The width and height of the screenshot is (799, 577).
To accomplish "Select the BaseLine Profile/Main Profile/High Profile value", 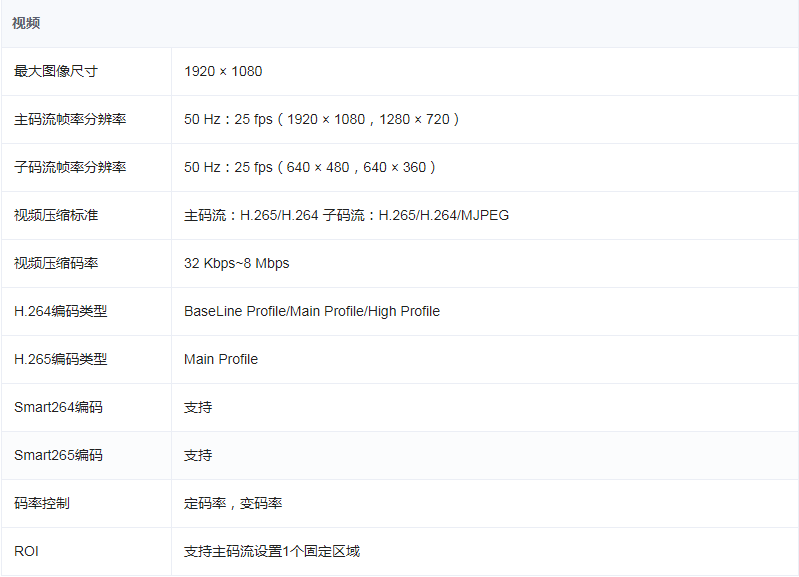I will click(311, 311).
